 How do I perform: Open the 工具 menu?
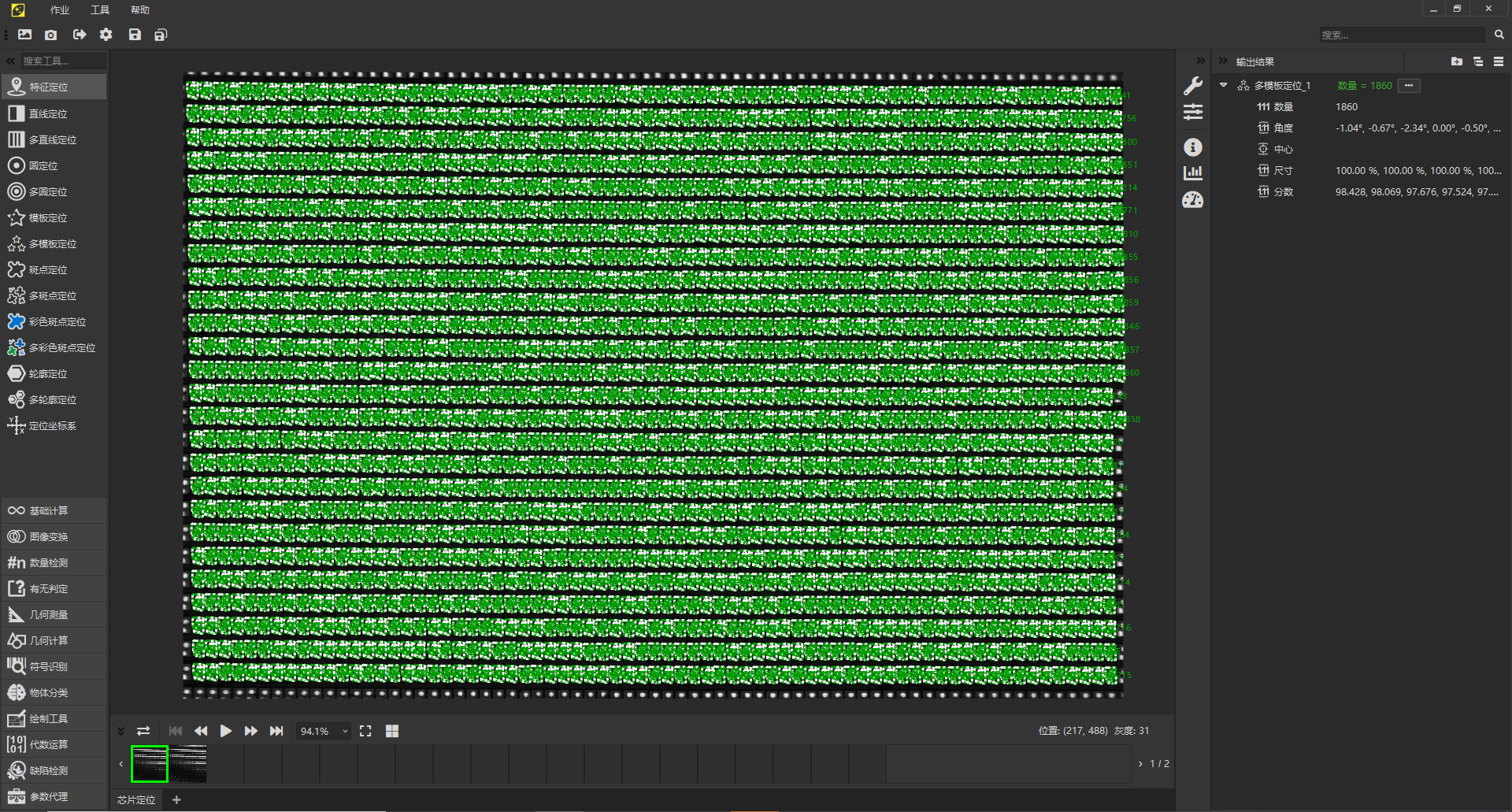100,9
